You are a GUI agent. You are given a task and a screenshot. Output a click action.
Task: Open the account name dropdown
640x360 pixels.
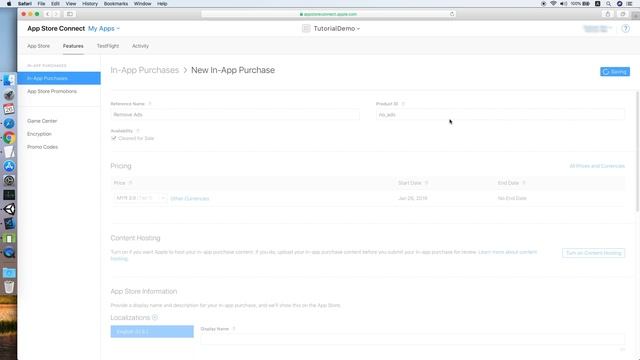598,29
